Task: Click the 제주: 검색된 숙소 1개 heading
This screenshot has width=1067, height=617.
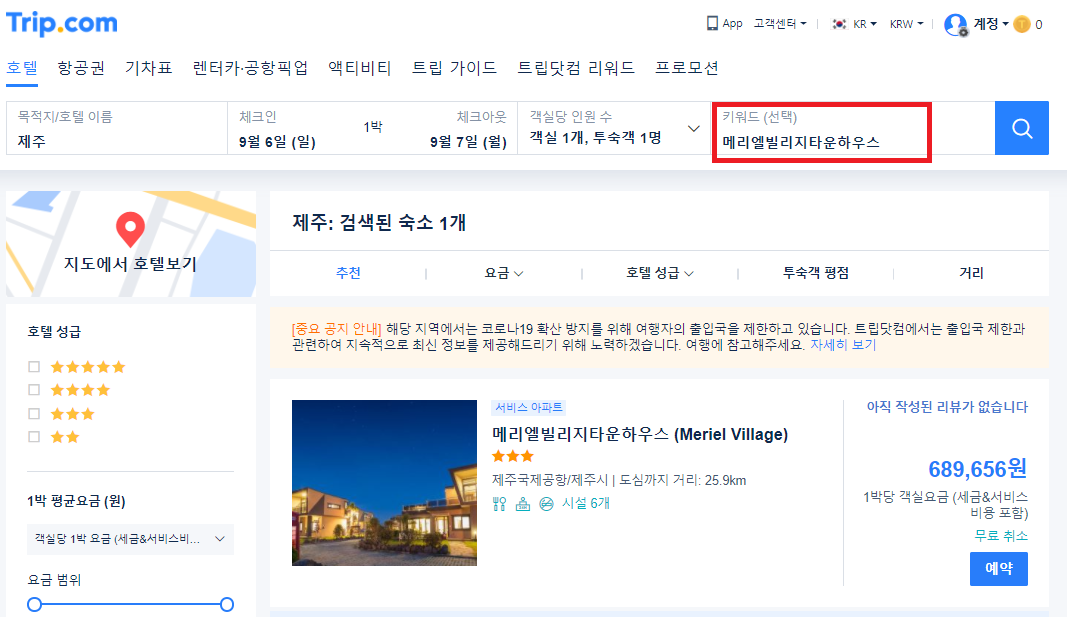Action: tap(379, 222)
